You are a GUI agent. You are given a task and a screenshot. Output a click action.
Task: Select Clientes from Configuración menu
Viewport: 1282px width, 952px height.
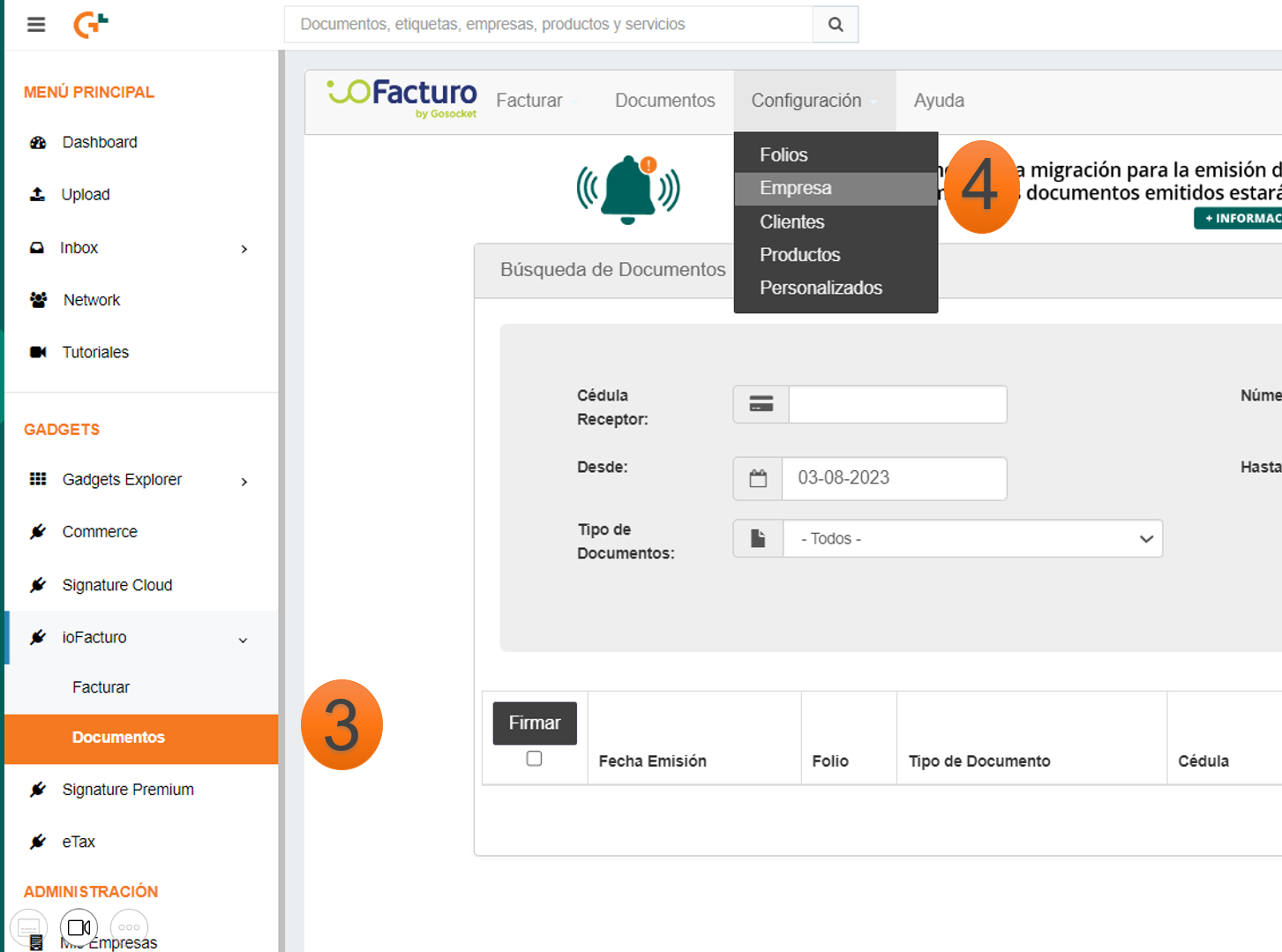point(836,221)
